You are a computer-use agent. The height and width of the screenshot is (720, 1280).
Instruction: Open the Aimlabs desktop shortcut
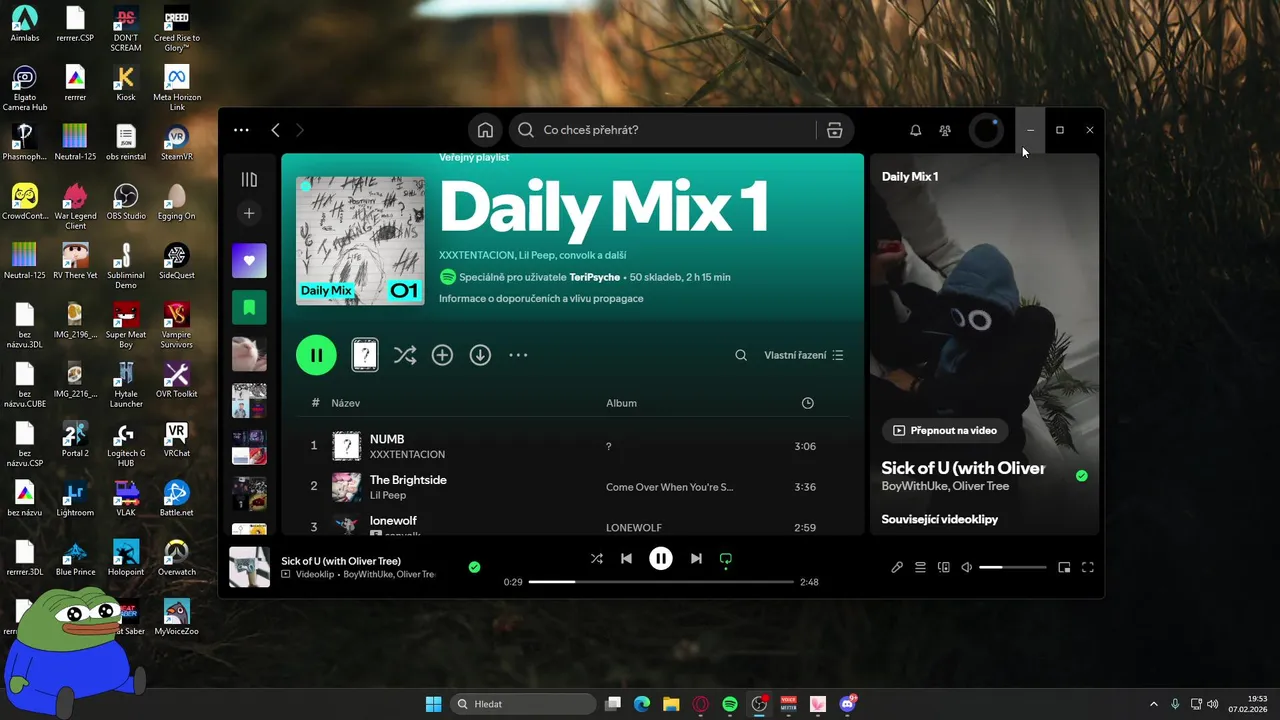[x=24, y=23]
